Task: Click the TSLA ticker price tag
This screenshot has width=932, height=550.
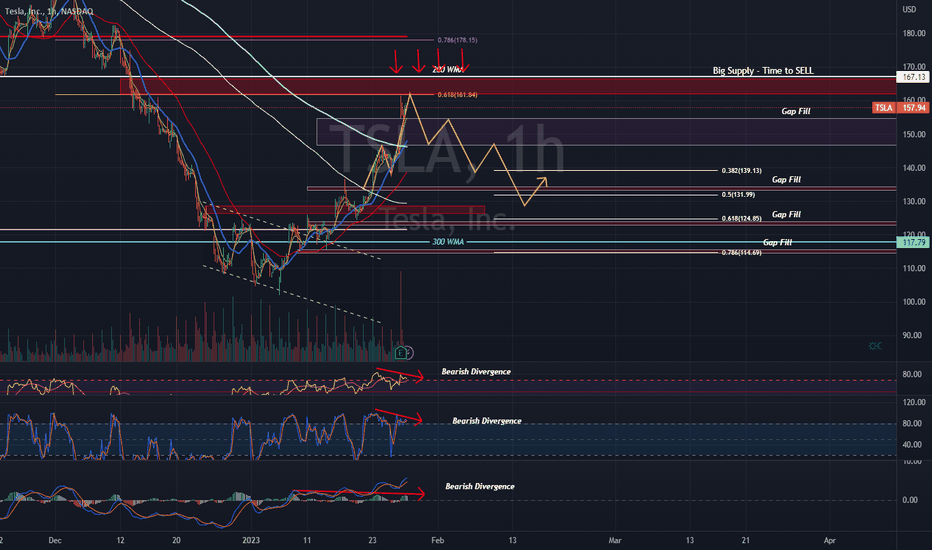Action: 884,108
